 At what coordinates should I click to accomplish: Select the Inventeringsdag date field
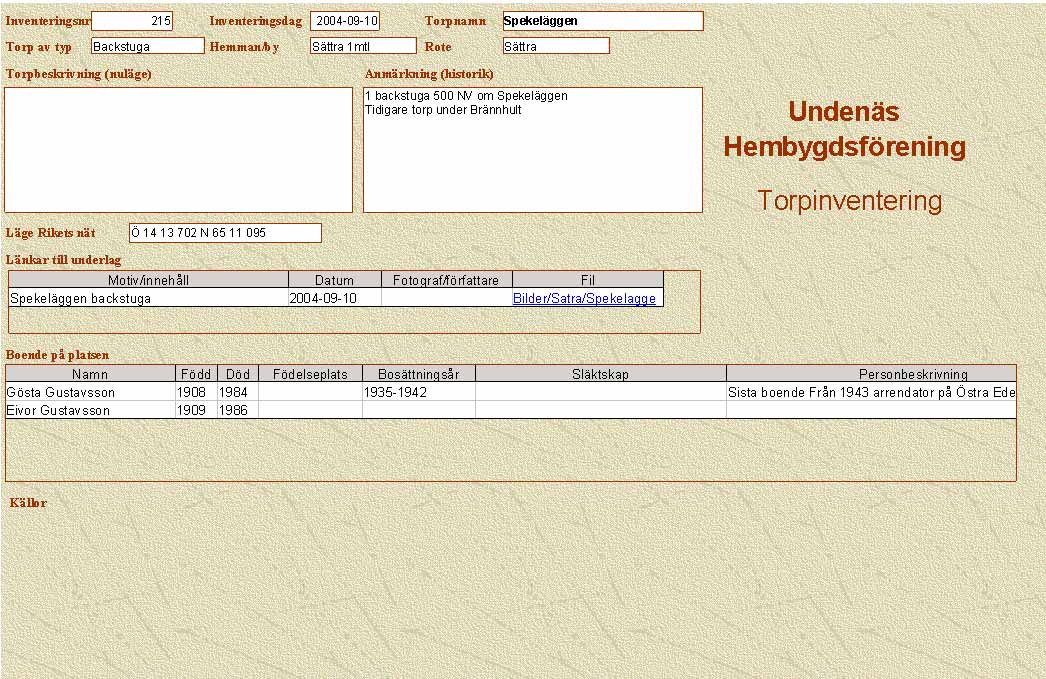coord(345,21)
